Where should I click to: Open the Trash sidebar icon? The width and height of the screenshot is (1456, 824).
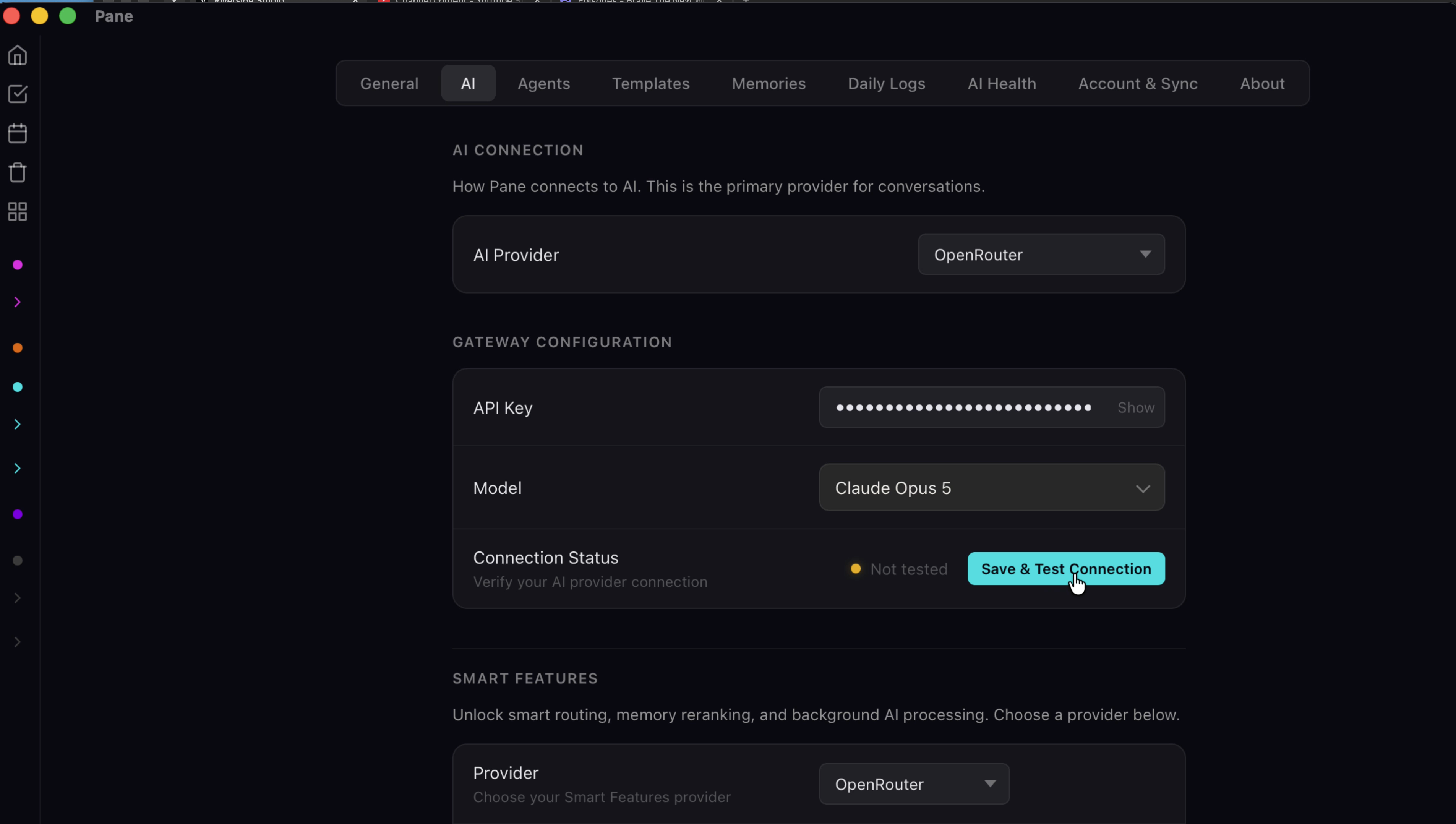tap(18, 172)
